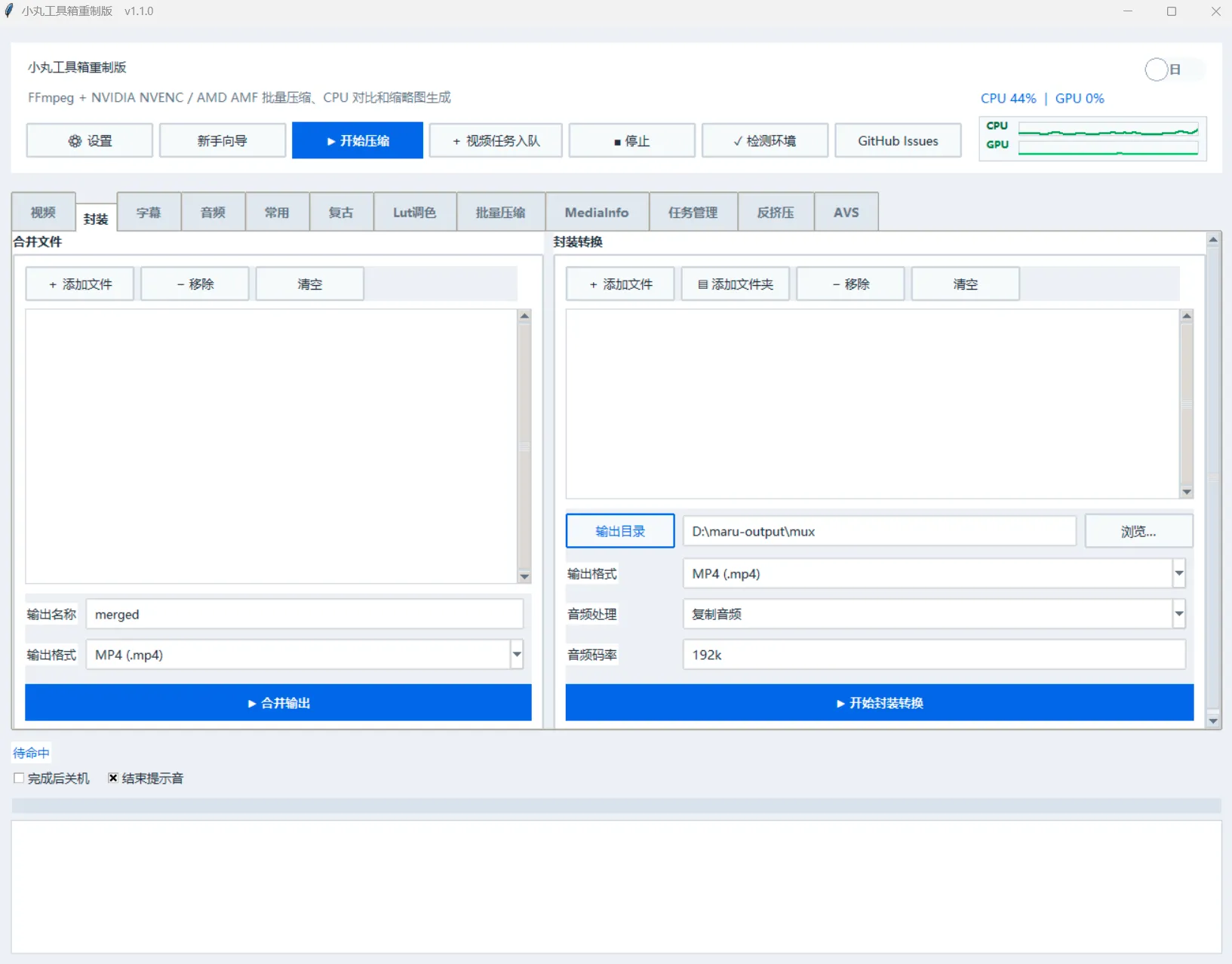This screenshot has width=1232, height=964.
Task: Add folder in the remux conversion panel
Action: (x=736, y=284)
